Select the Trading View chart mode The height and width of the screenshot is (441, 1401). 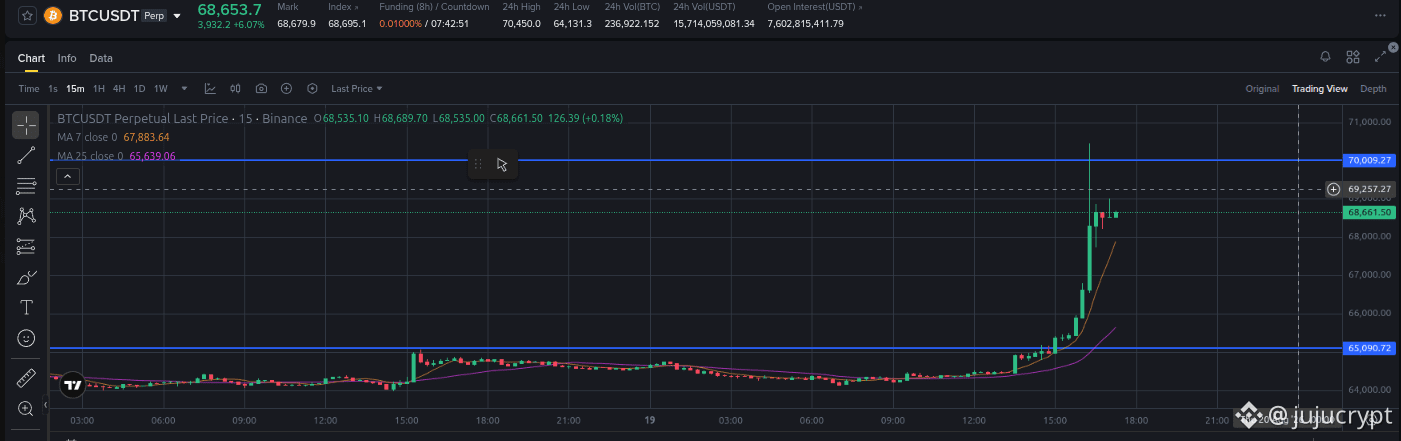[1320, 89]
